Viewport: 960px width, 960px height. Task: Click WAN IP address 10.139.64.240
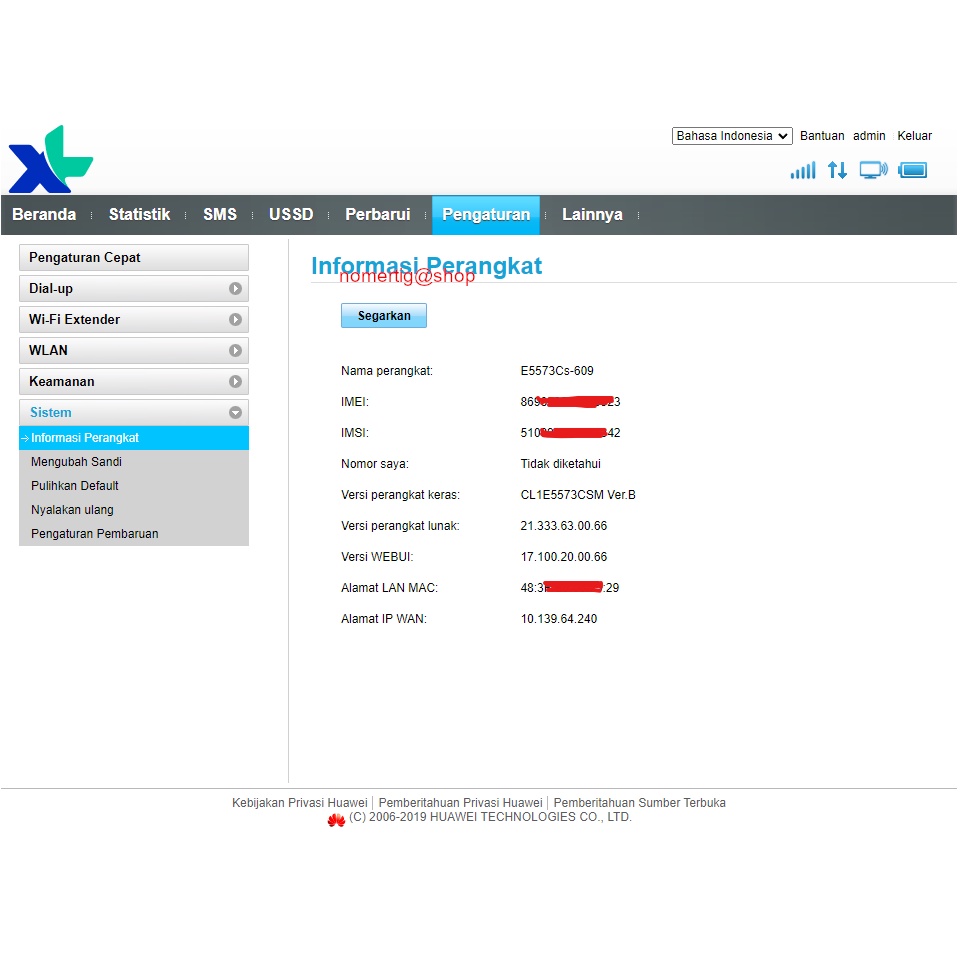(558, 619)
